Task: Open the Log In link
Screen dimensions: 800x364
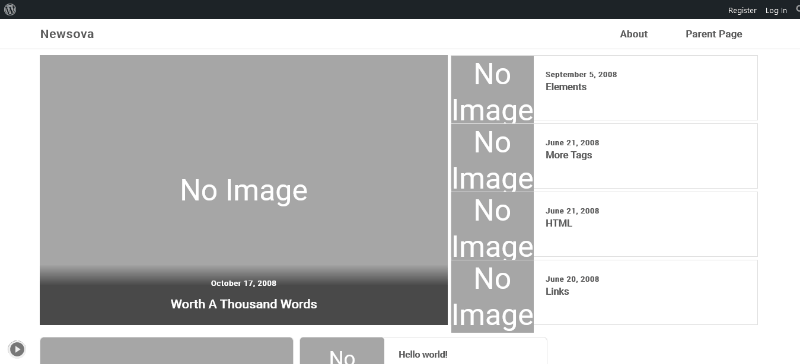Action: point(776,10)
